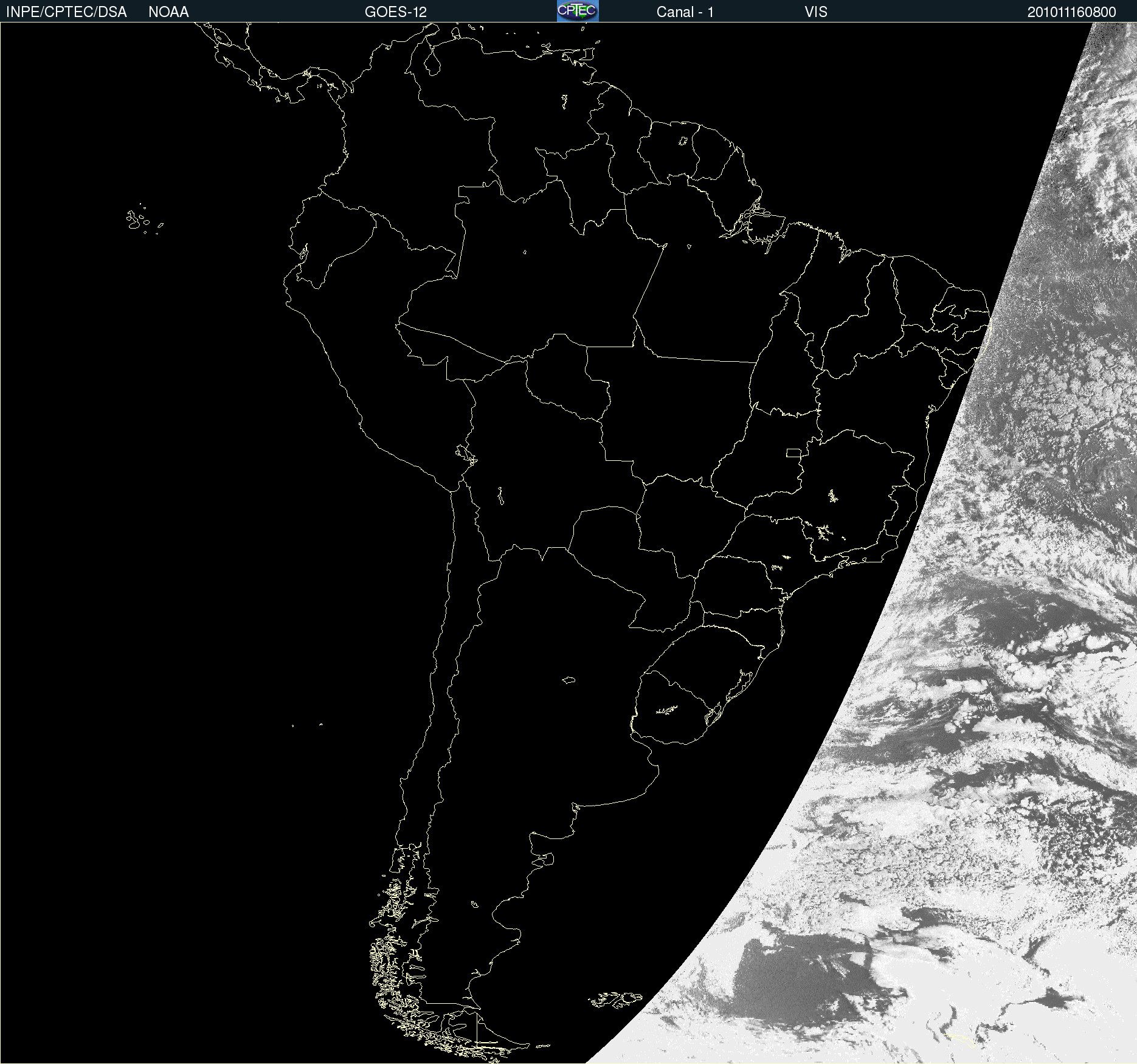
Task: Click the Canal - 1 channel label
Action: point(685,12)
